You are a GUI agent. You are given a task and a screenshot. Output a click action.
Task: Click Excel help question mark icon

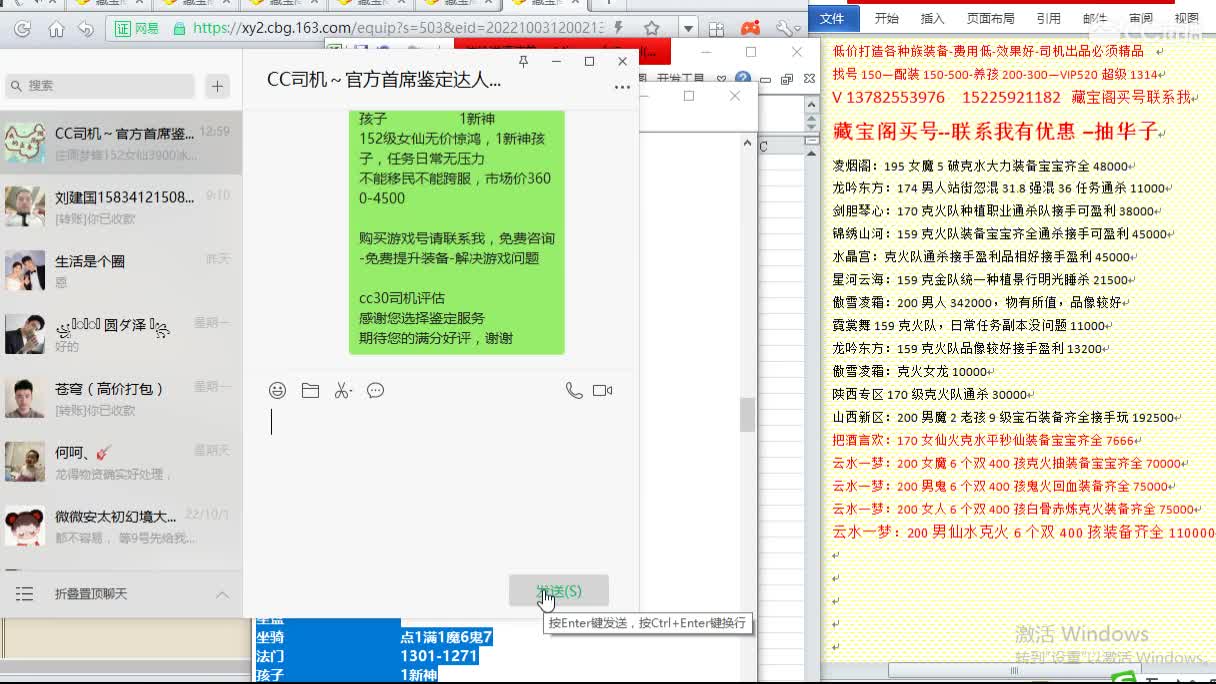742,78
